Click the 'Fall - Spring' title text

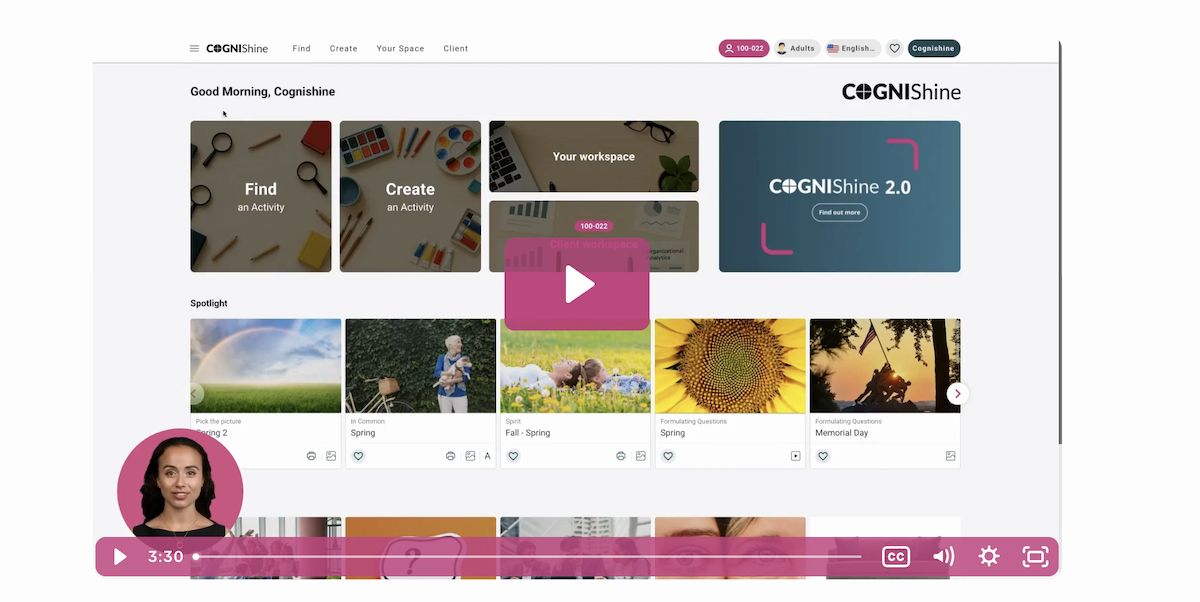point(528,433)
